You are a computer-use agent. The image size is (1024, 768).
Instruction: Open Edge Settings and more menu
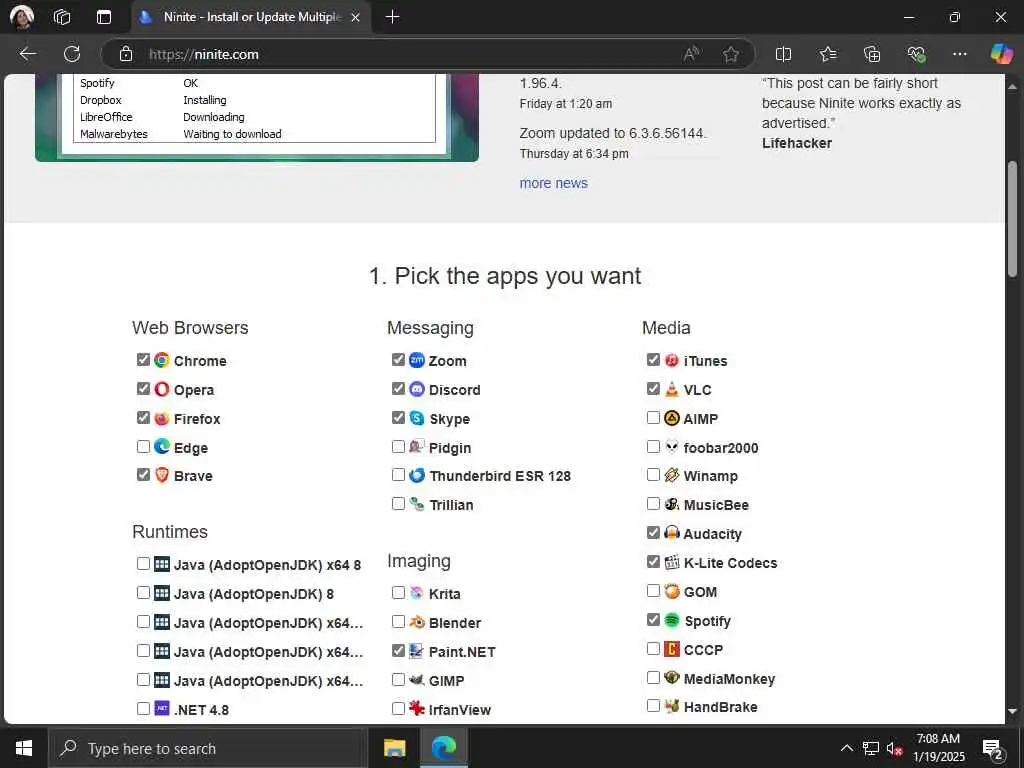point(959,54)
